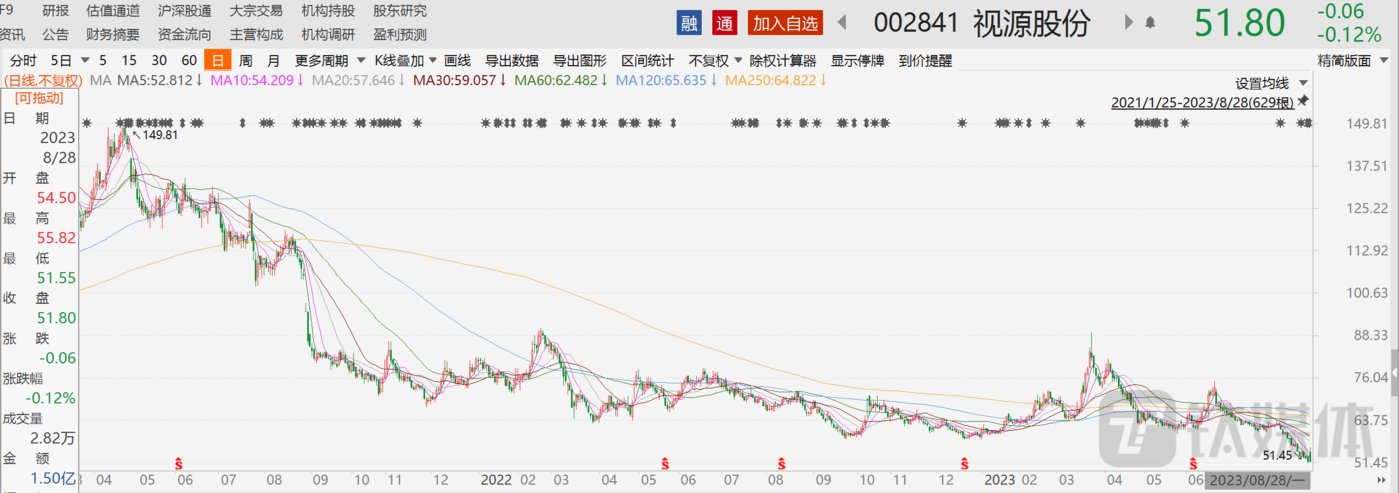The image size is (1399, 493).
Task: Open the 资金流向 capital flow tab
Action: 185,35
